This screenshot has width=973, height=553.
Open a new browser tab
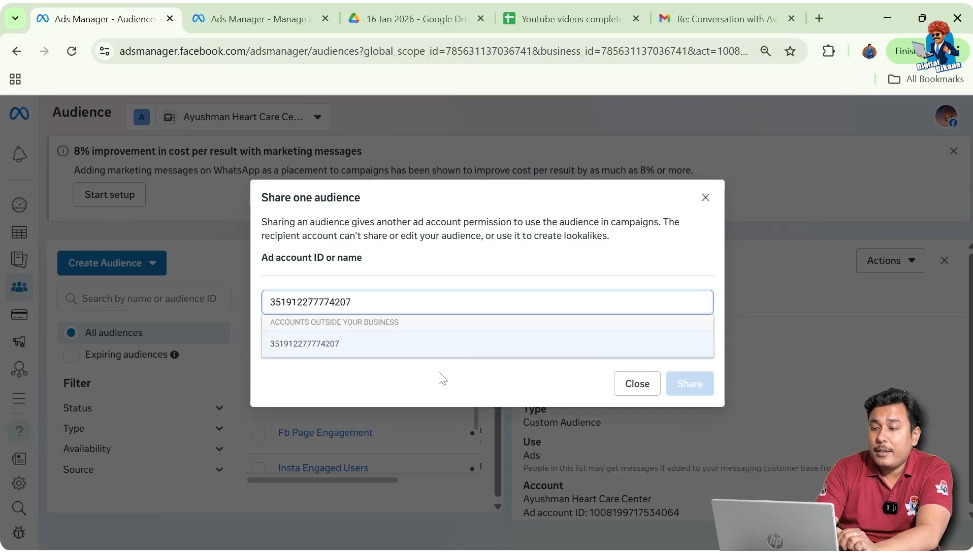click(818, 19)
